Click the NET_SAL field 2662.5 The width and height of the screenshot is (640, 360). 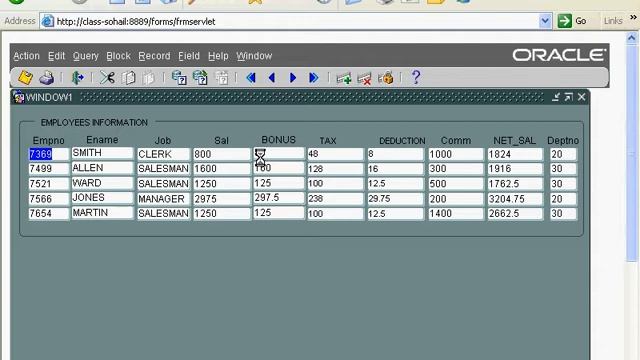point(515,213)
